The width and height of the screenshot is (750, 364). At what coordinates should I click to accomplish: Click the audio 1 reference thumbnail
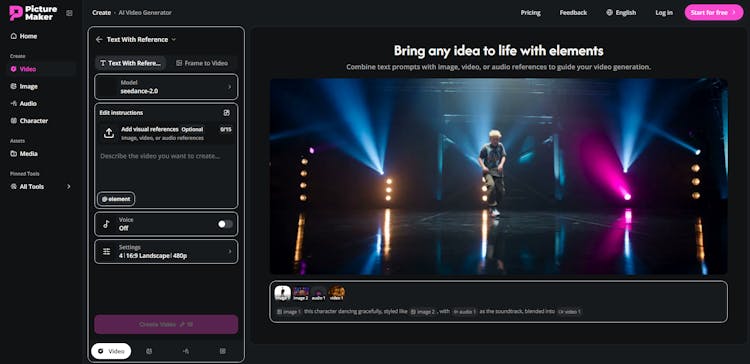tap(319, 293)
